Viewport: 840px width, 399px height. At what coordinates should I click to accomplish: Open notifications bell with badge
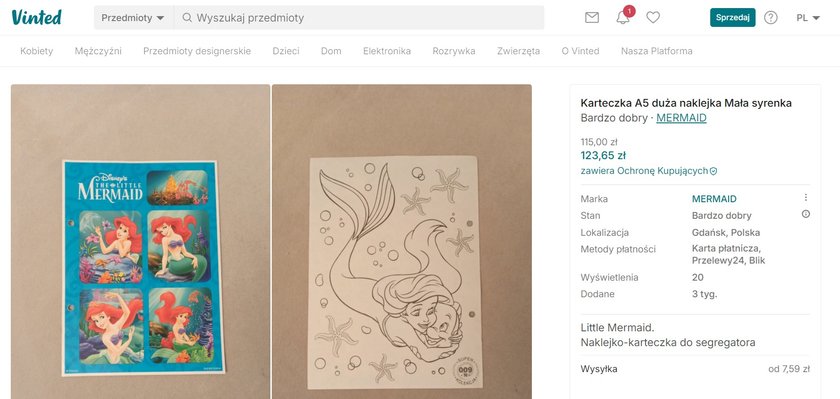624,16
